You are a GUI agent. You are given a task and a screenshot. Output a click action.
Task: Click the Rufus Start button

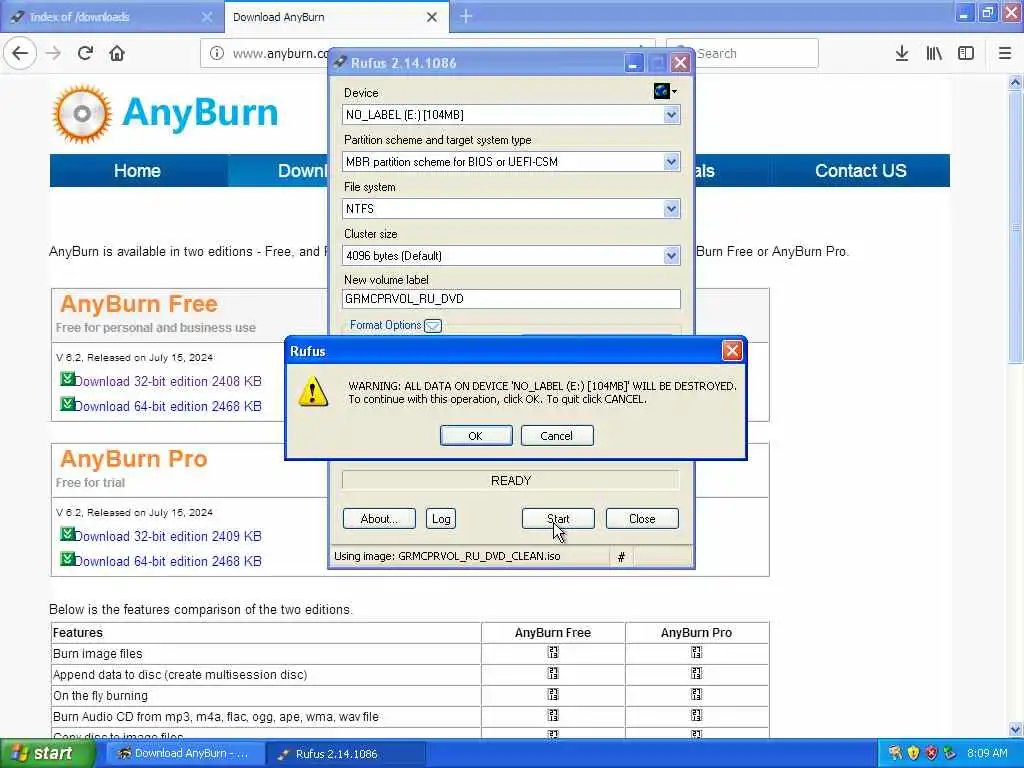pyautogui.click(x=558, y=519)
